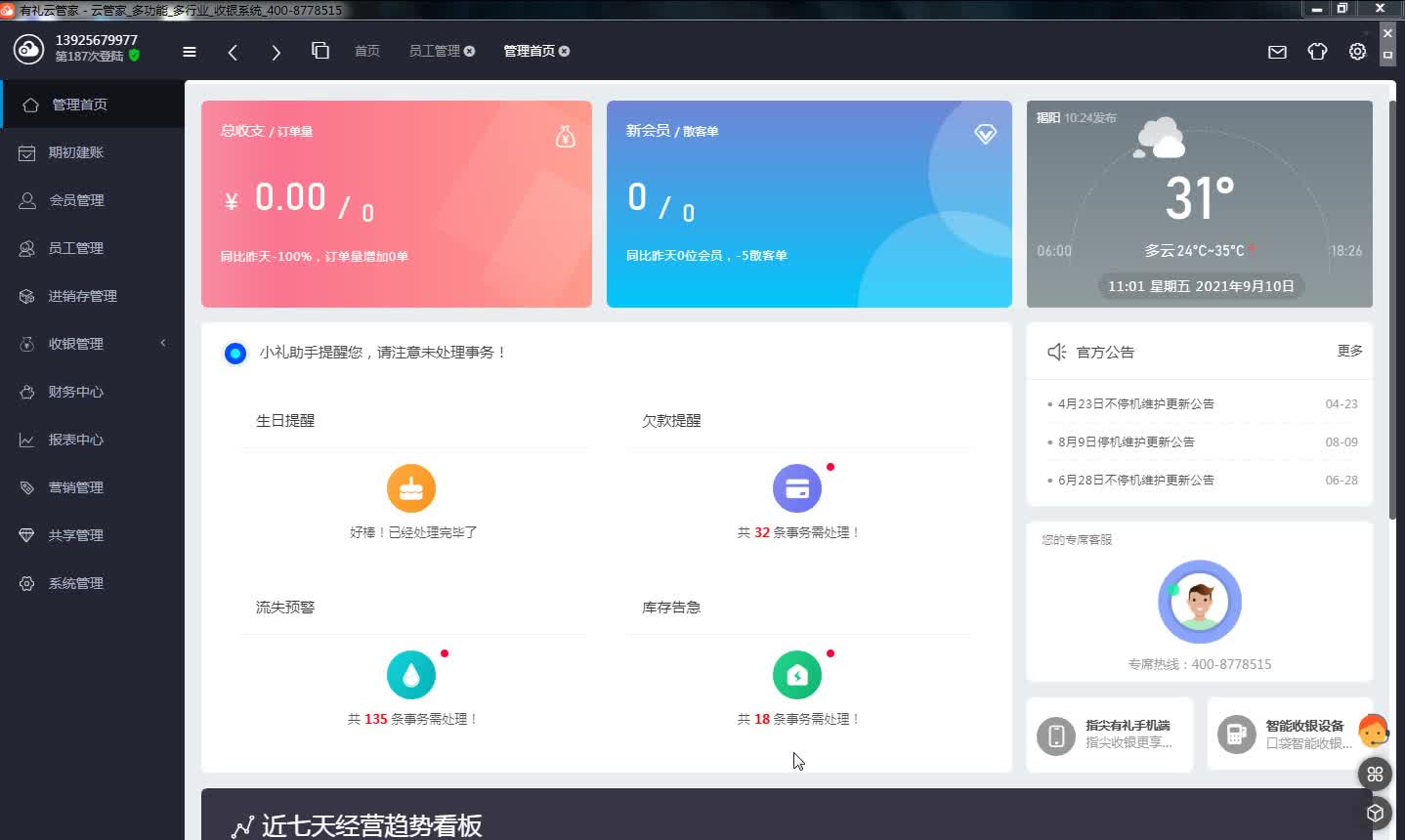Open 4月23日不停机维护更新公告
Viewport: 1405px width, 840px height.
[1136, 403]
